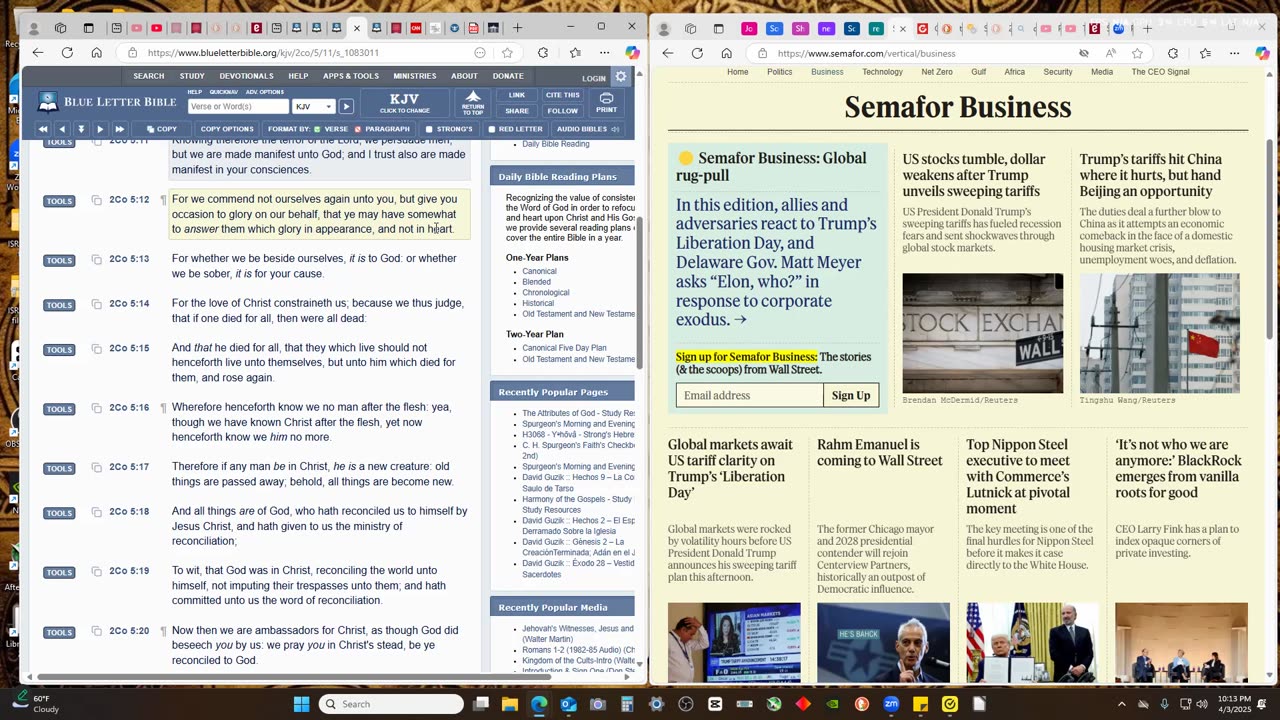The width and height of the screenshot is (1280, 720).
Task: Click the Print icon on Blue Letter Bible
Action: pos(606,102)
